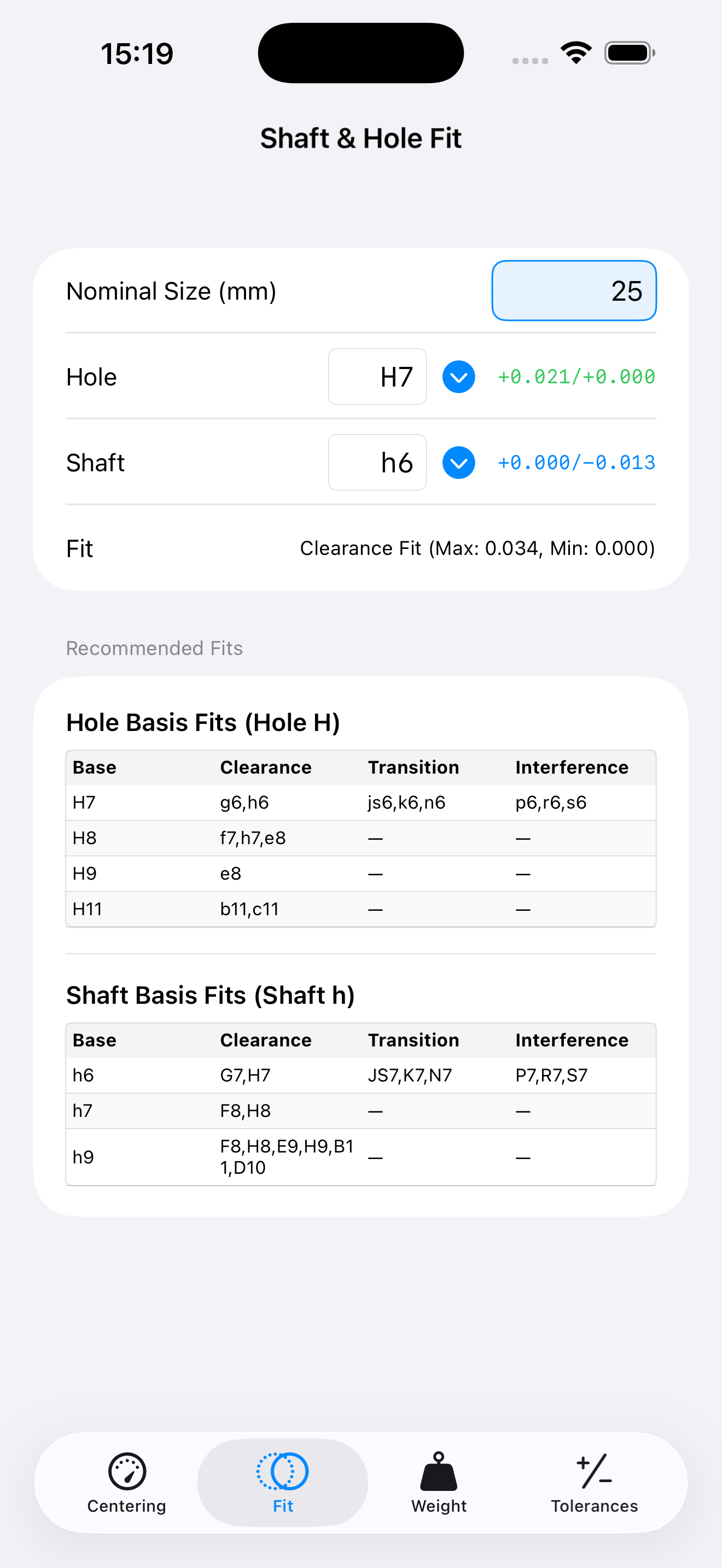The image size is (722, 1568).
Task: Select the Recommended Fits section label
Action: [154, 648]
